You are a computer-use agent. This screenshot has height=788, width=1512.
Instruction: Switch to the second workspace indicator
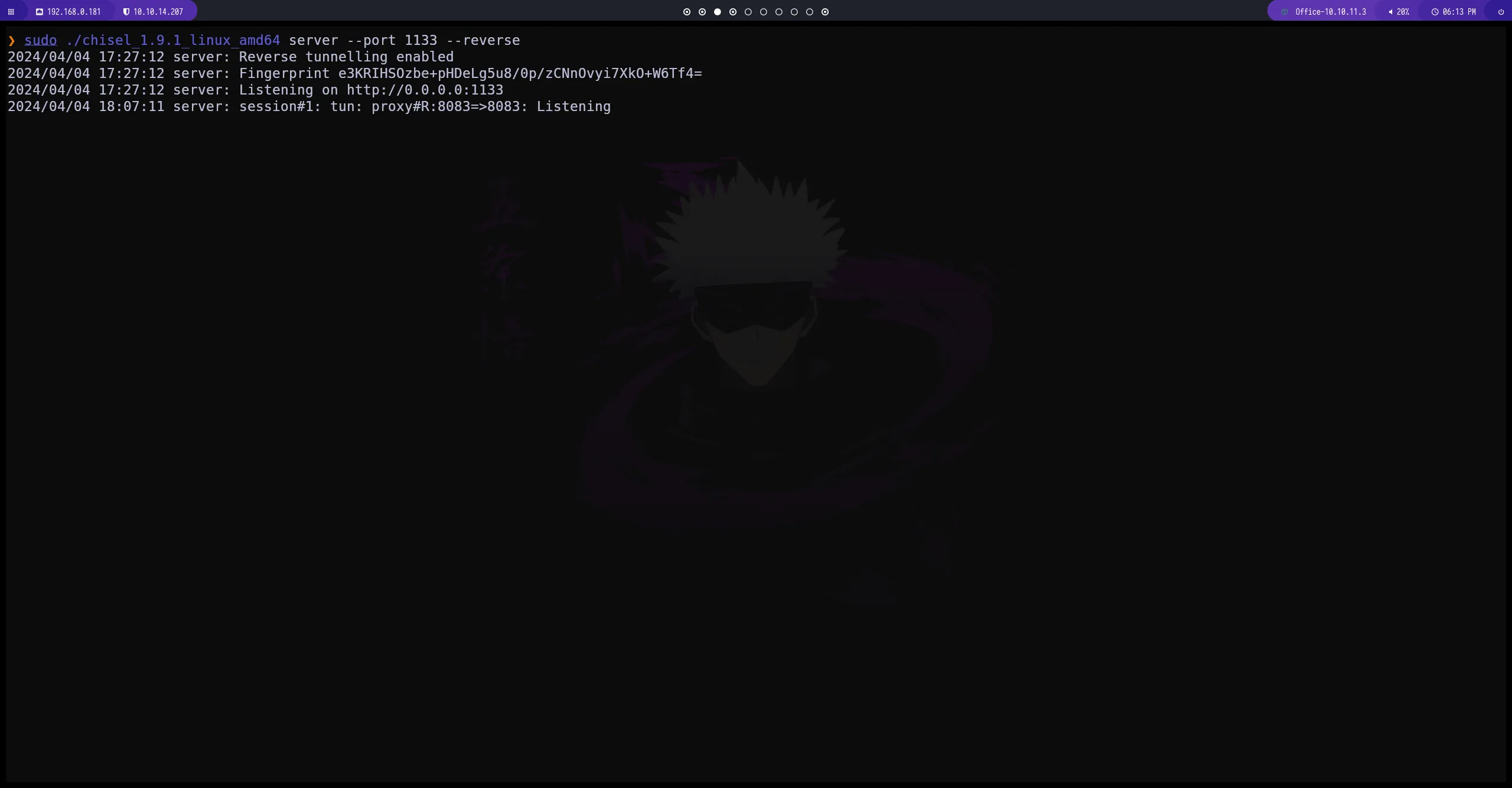(x=702, y=12)
